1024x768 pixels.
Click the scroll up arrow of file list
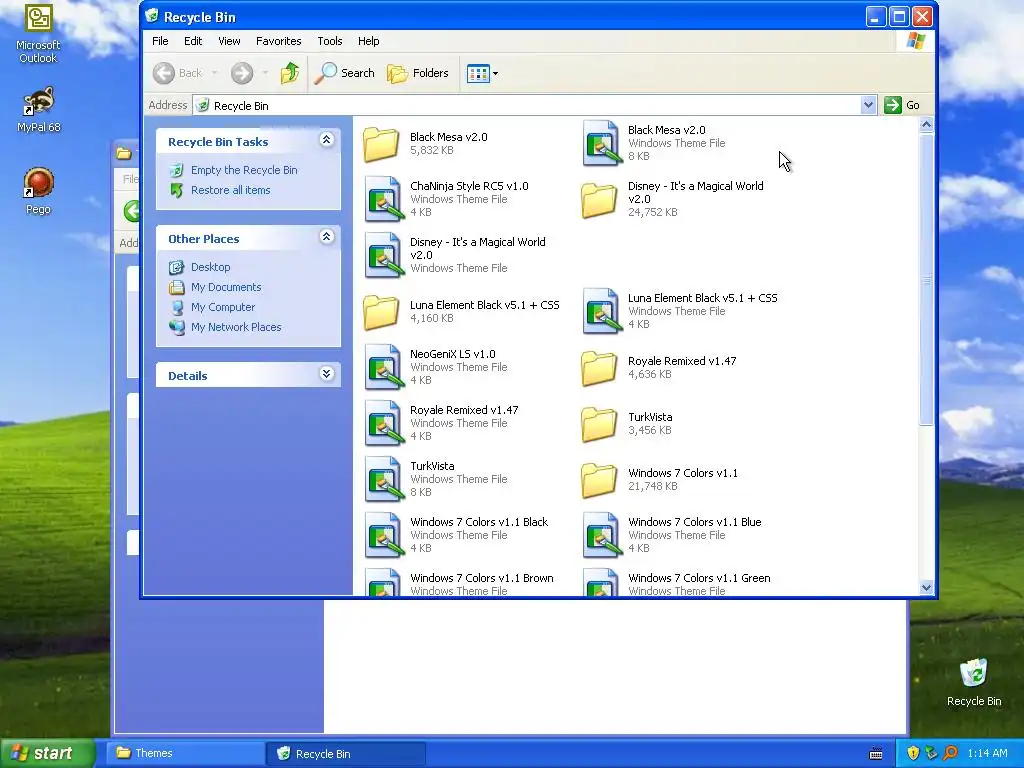pos(926,125)
